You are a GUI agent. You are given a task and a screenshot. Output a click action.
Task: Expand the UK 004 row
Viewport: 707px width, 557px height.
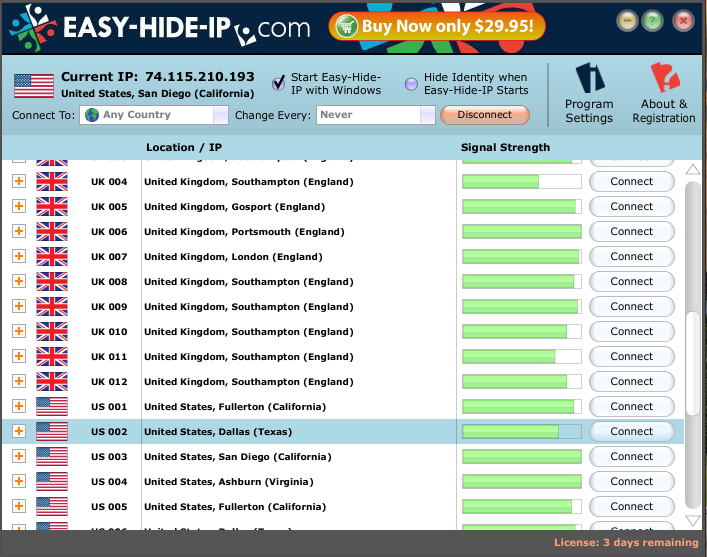click(19, 181)
